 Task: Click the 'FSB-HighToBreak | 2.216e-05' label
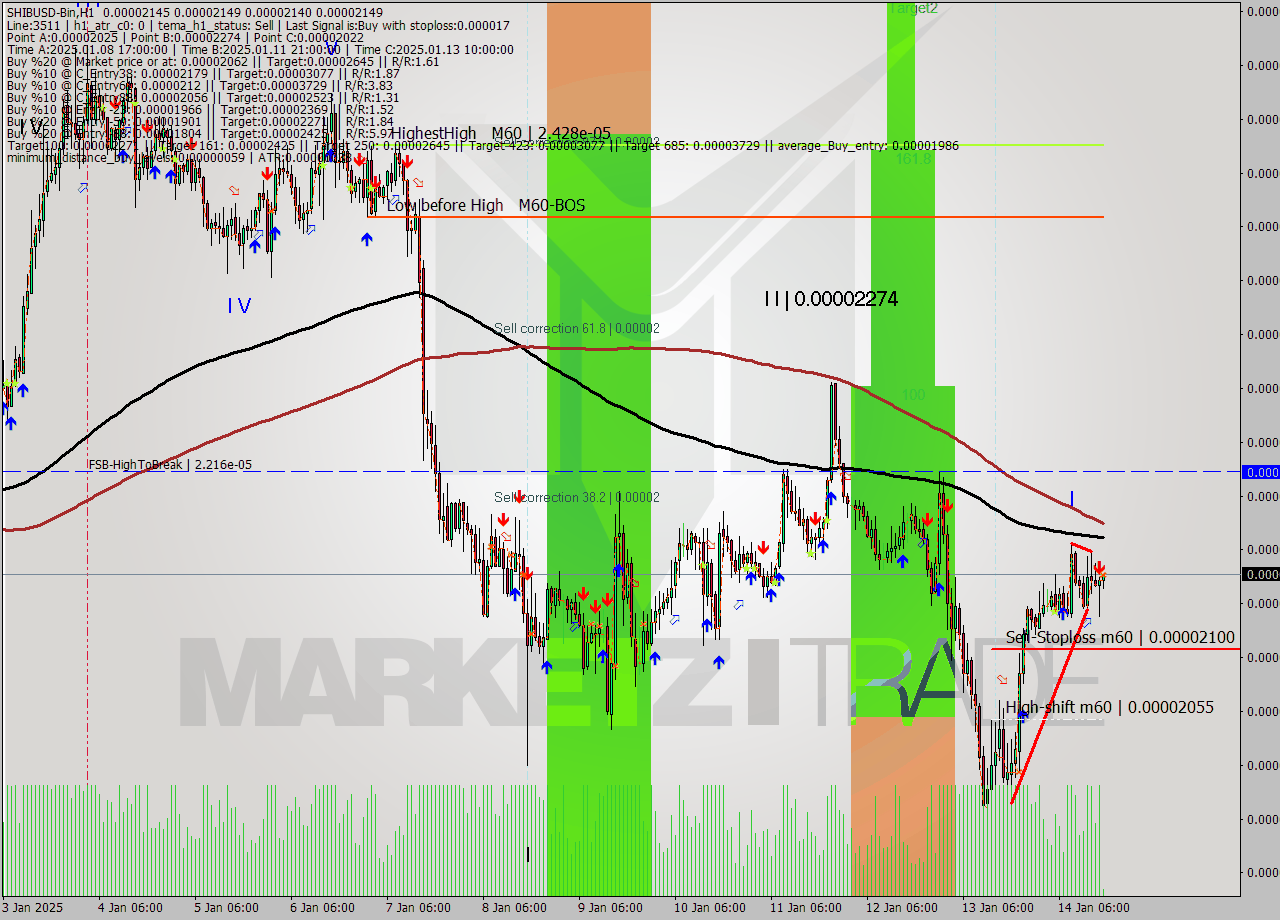170,464
